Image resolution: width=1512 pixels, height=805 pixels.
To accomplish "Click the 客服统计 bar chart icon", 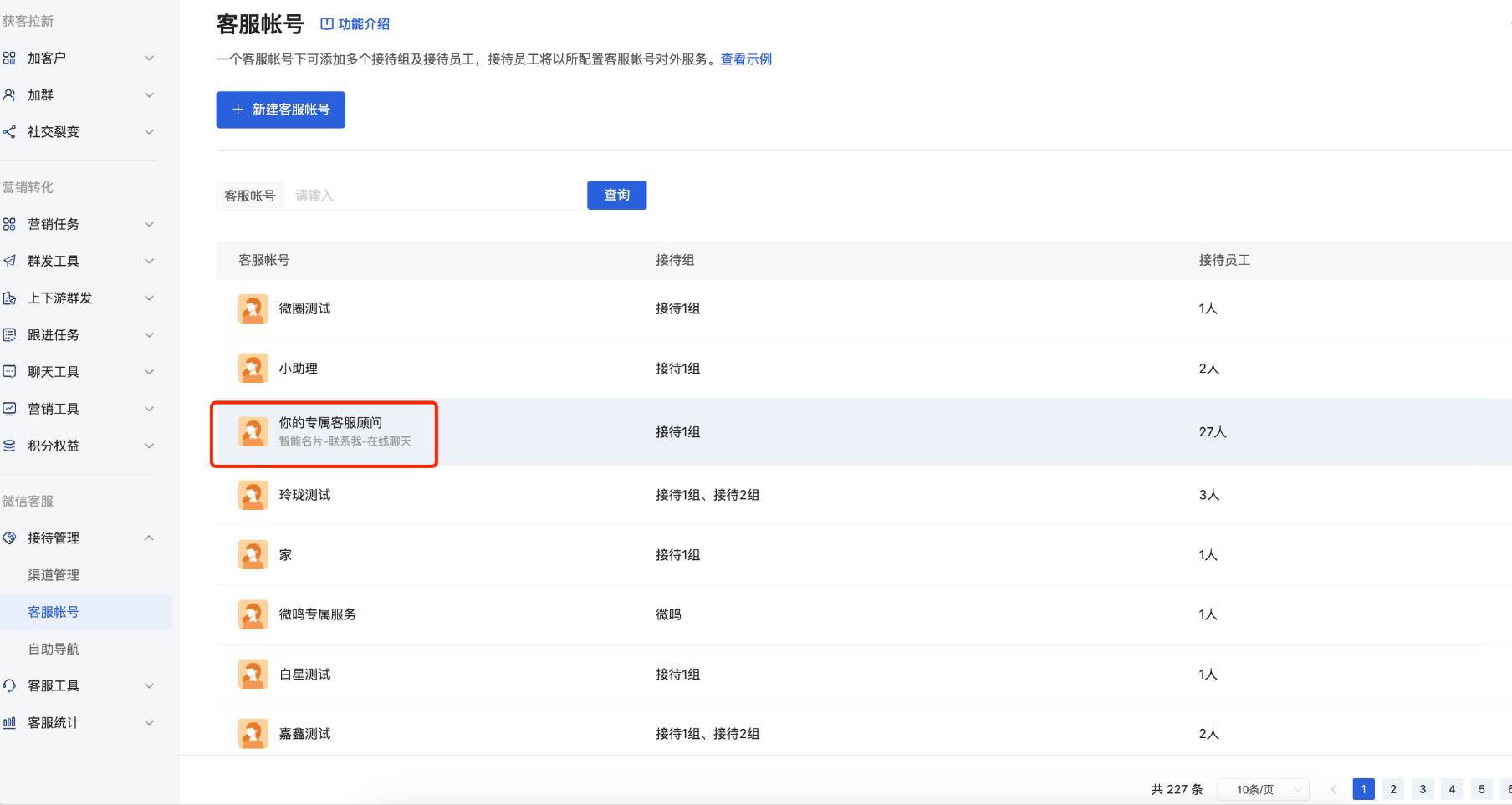I will click(x=9, y=723).
